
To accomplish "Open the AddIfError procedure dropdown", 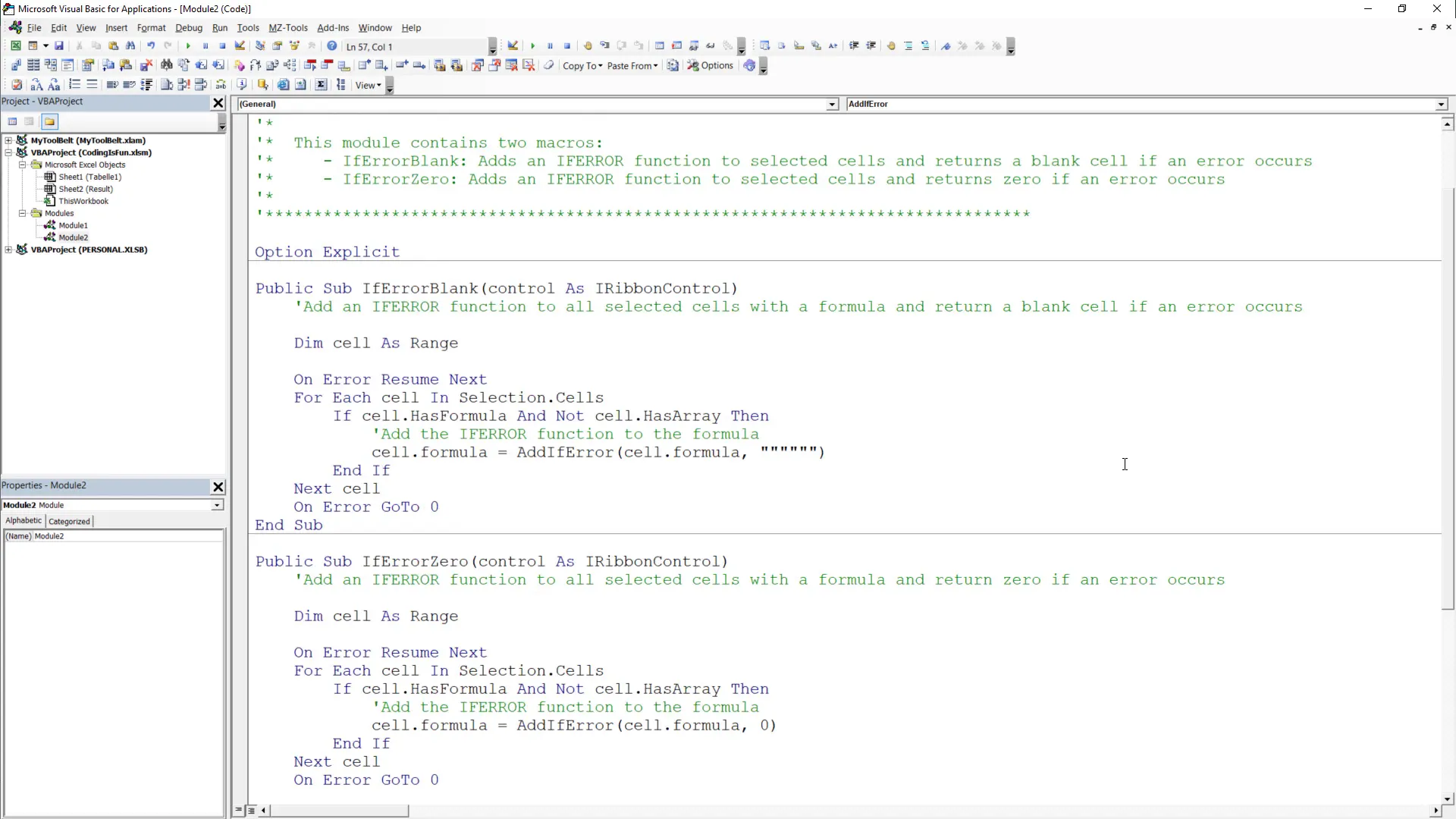I will pyautogui.click(x=1440, y=104).
